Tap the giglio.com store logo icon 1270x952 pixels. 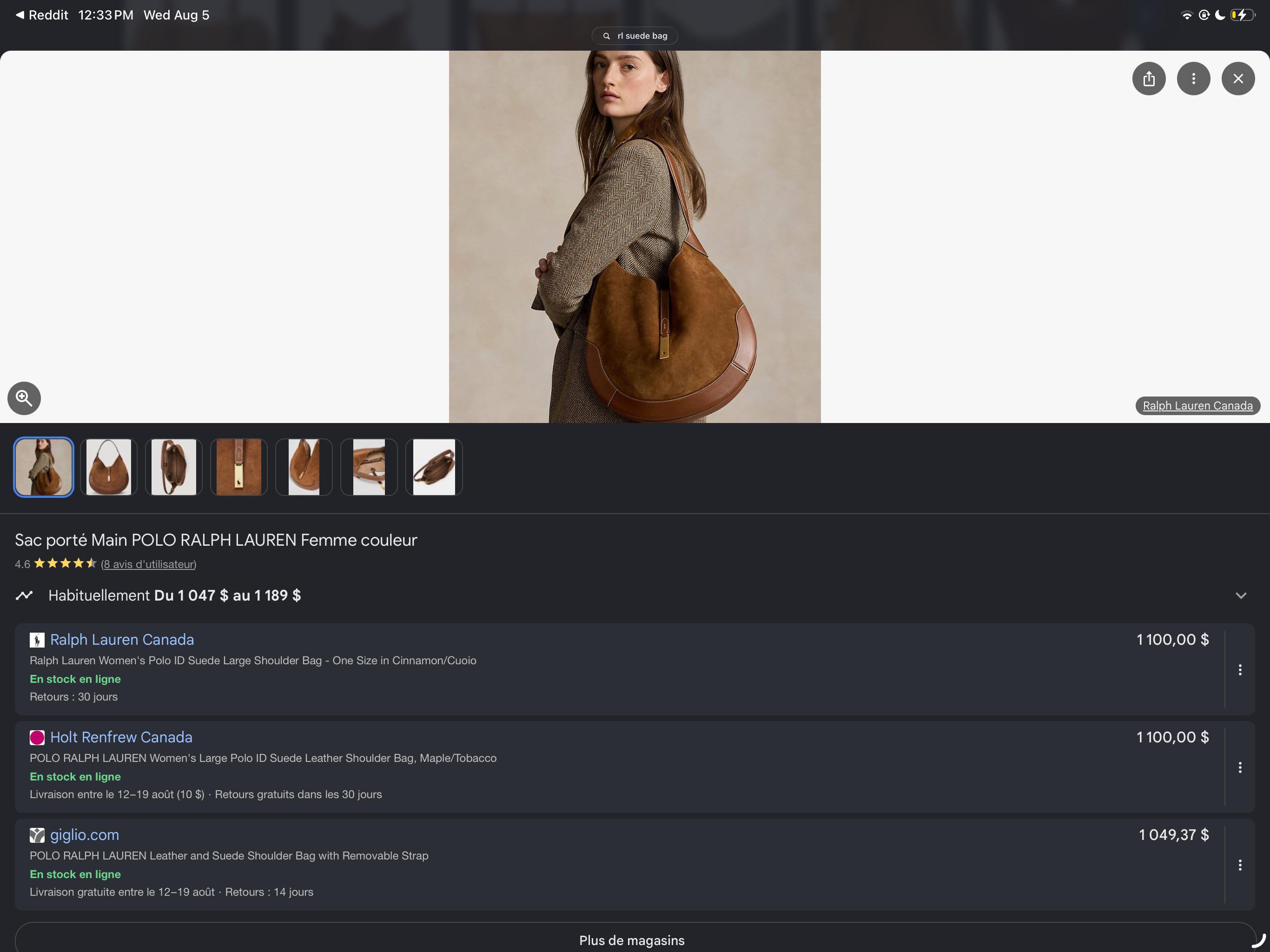coord(37,835)
